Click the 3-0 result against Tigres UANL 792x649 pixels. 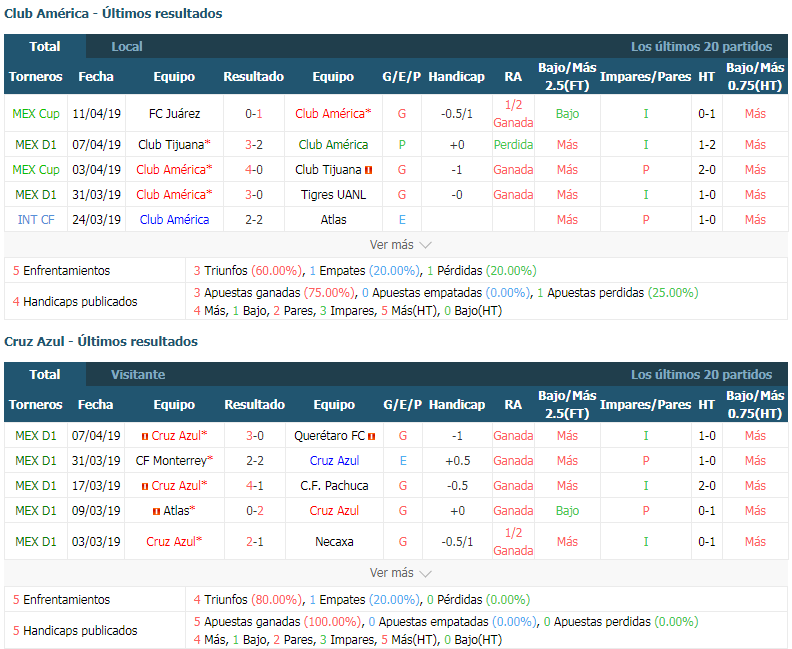point(254,194)
